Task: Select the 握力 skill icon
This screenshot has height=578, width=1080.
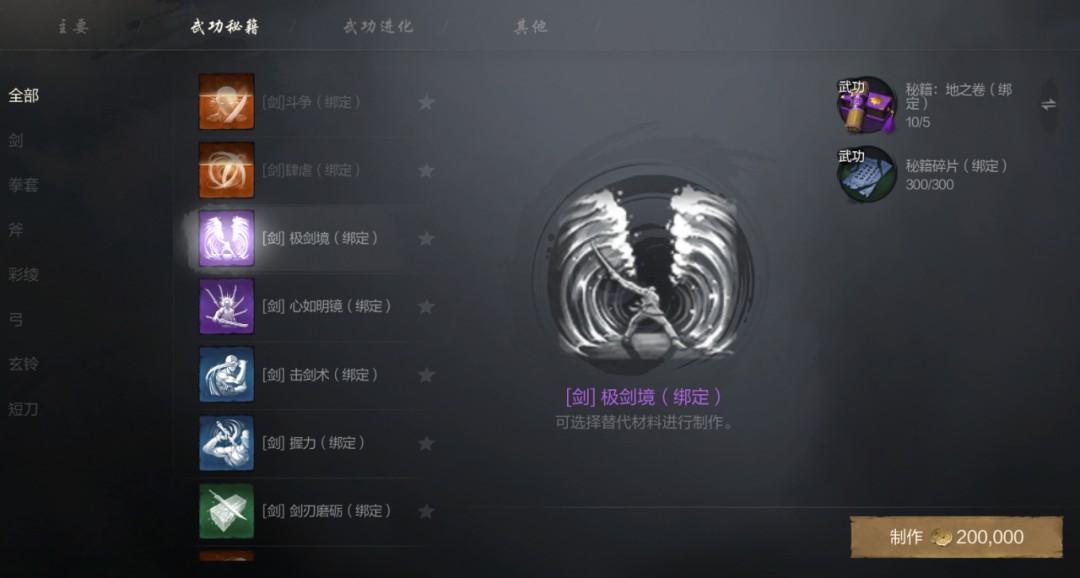Action: tap(227, 443)
